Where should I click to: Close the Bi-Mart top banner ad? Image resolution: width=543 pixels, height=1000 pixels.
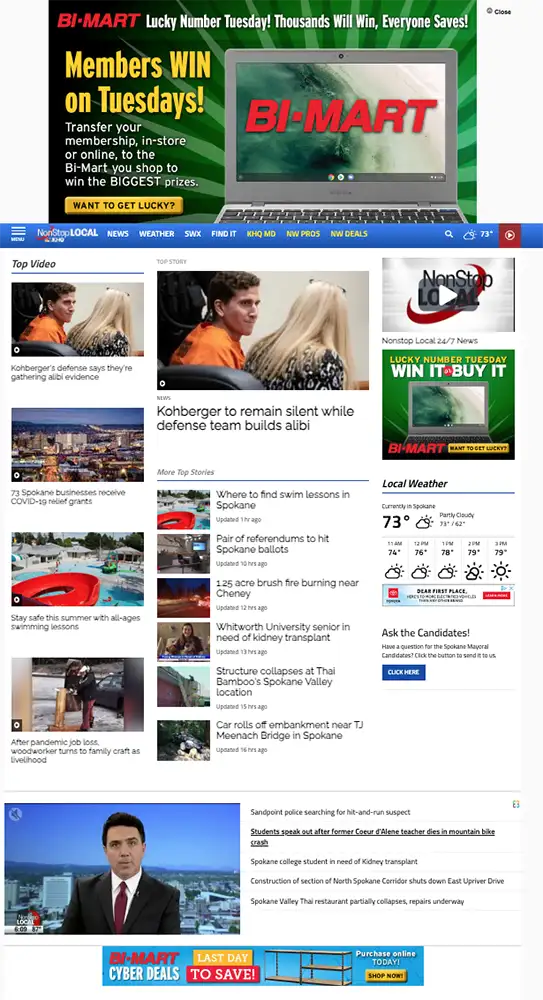click(499, 11)
